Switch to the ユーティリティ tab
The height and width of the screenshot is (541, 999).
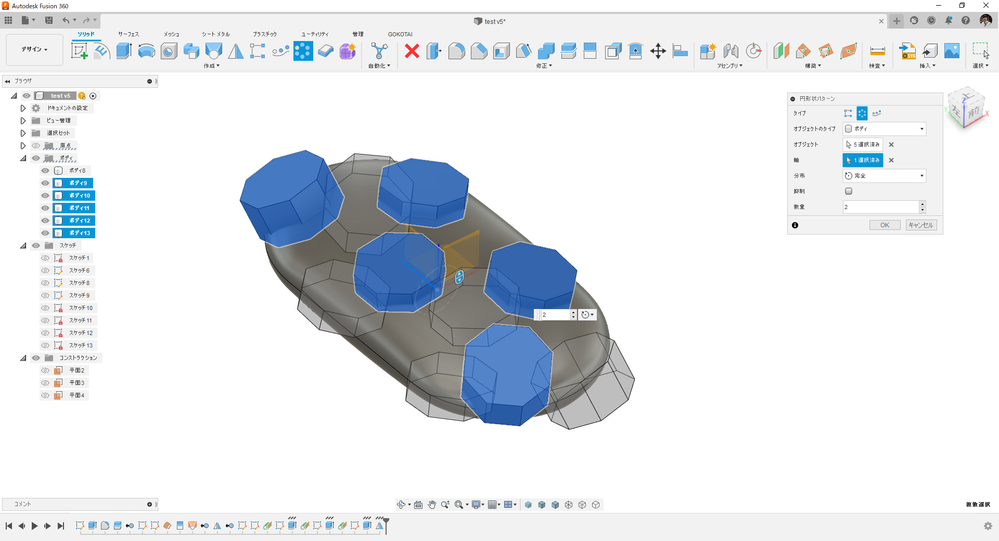315,34
